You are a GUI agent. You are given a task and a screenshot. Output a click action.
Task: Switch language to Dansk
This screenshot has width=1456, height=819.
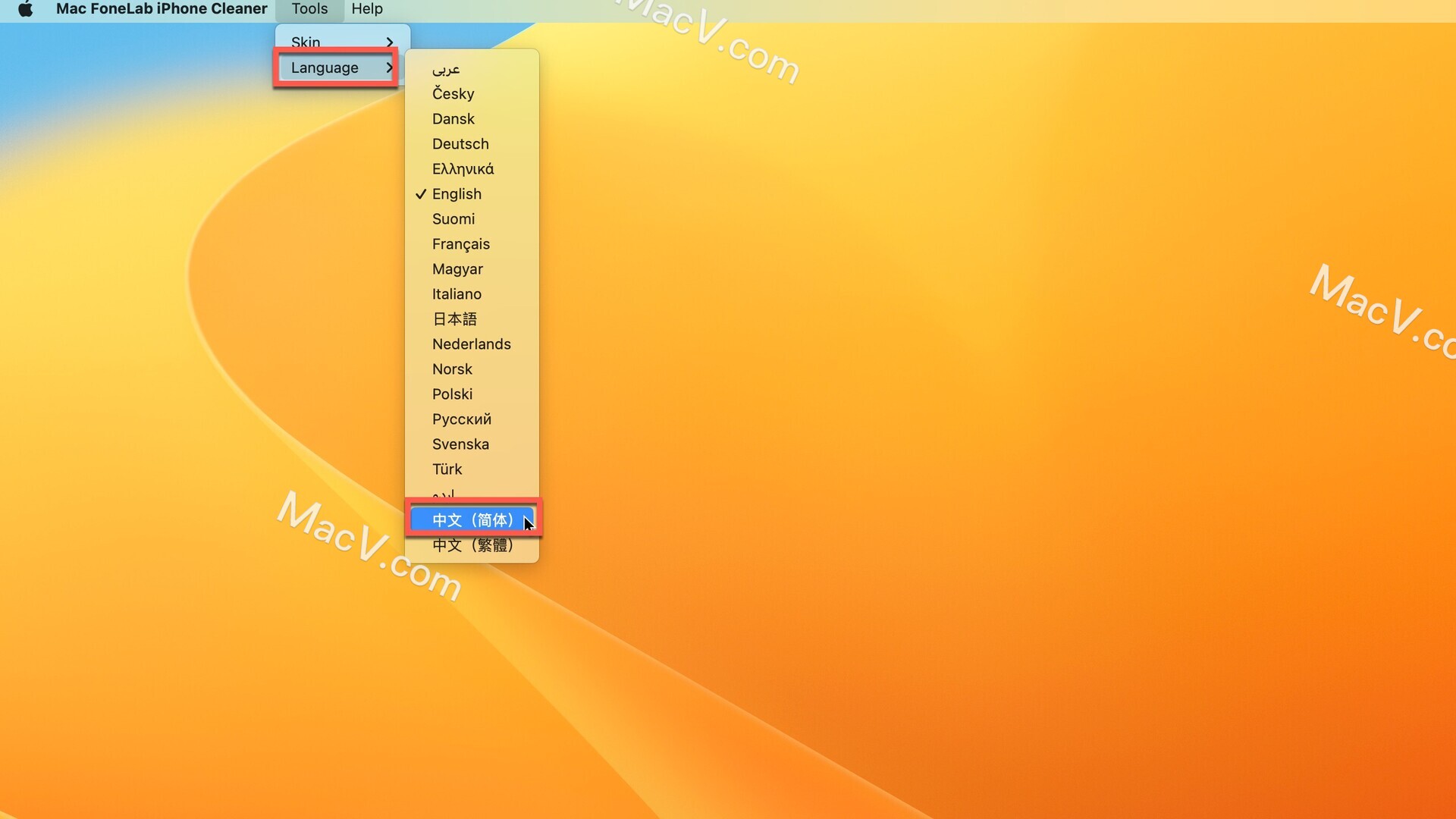click(x=472, y=119)
